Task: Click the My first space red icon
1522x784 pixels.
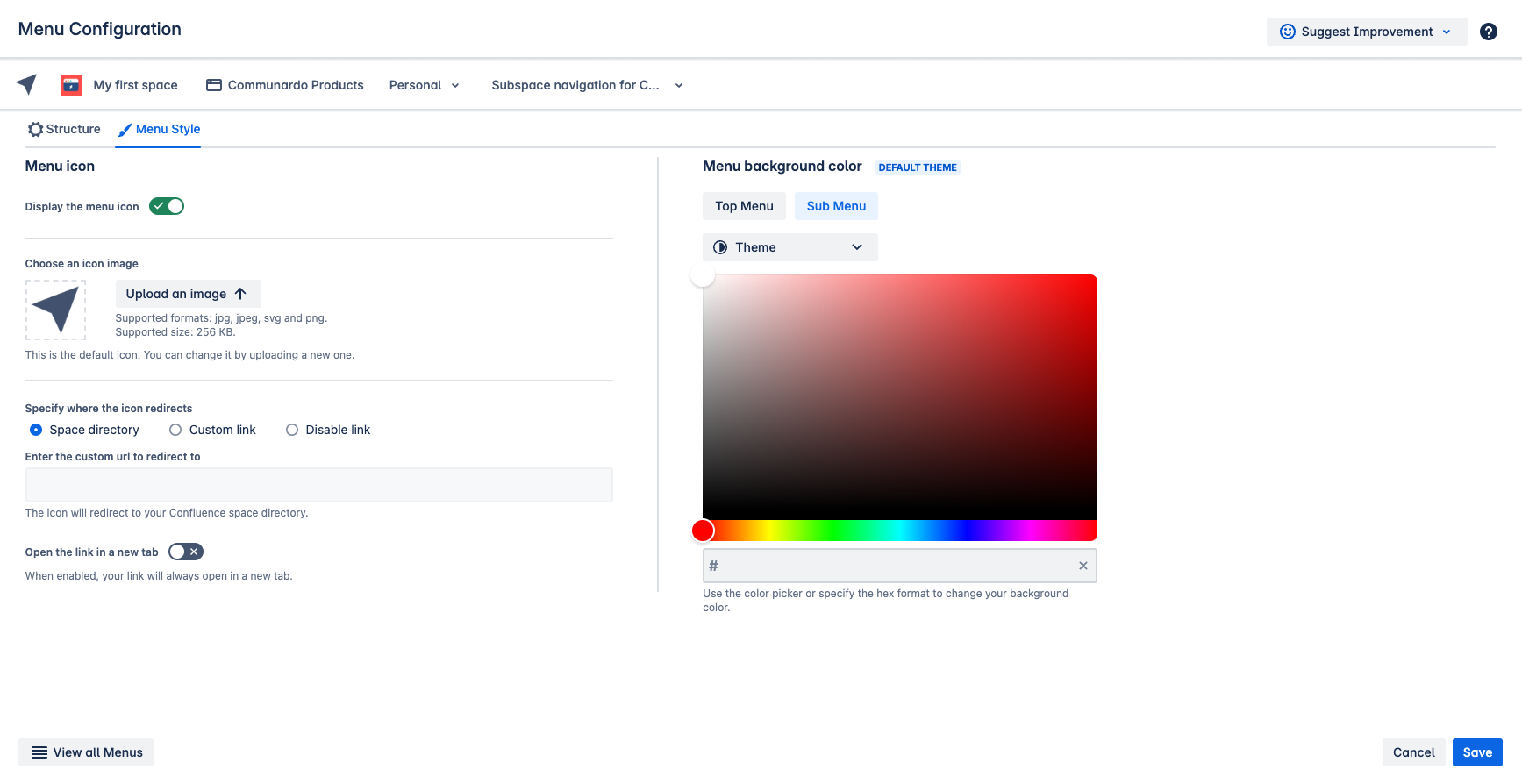Action: (71, 85)
